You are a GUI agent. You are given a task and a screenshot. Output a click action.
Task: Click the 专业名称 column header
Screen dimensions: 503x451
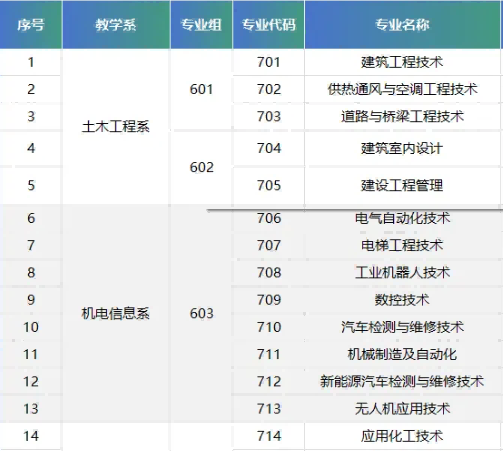click(402, 25)
